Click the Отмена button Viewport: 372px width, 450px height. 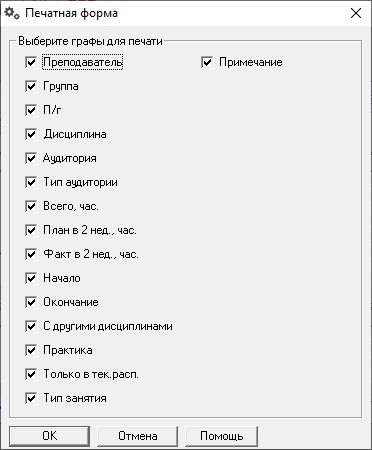click(x=138, y=436)
